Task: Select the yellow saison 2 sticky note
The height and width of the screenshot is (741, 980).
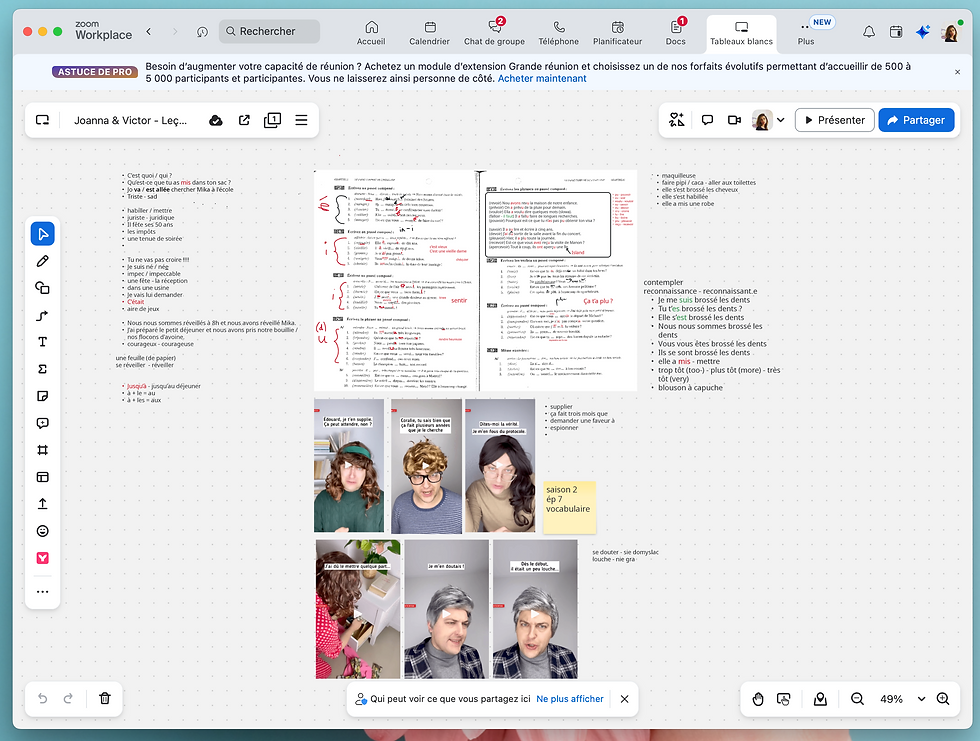Action: (569, 507)
